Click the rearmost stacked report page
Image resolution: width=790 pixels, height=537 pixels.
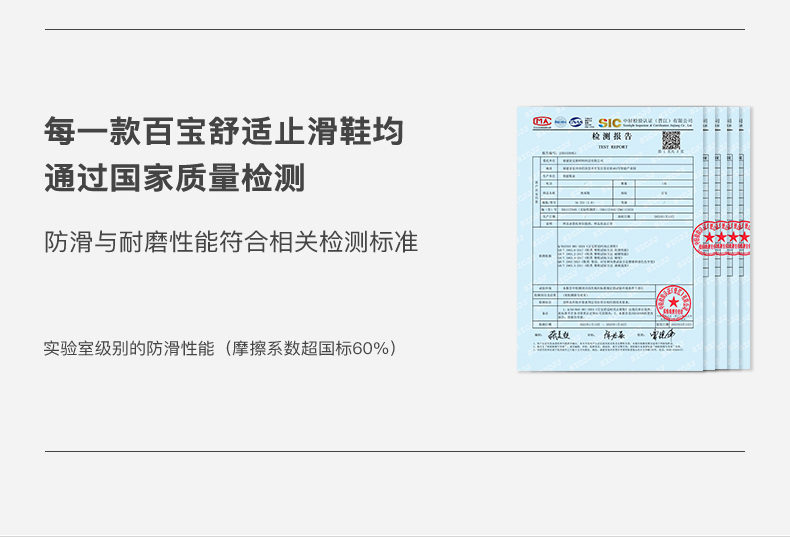(748, 300)
